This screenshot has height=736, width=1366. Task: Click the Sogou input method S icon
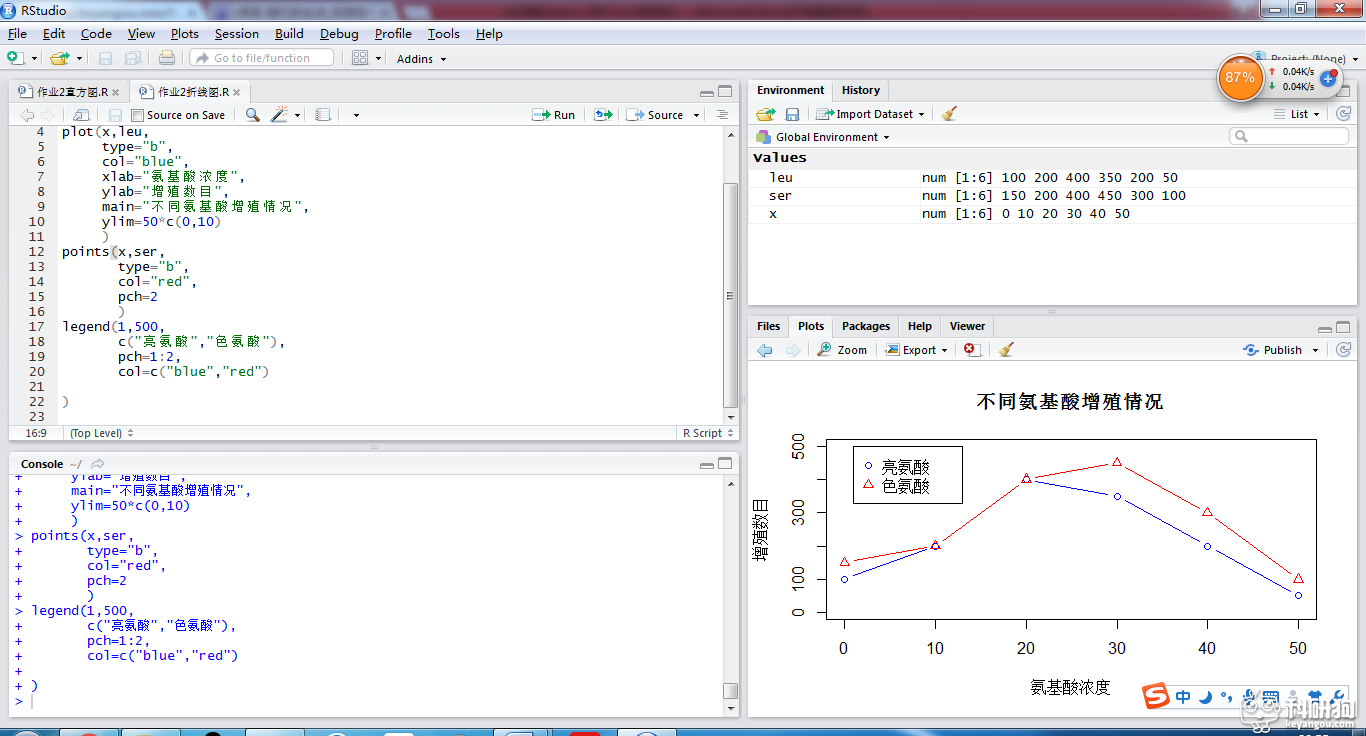click(x=1156, y=696)
